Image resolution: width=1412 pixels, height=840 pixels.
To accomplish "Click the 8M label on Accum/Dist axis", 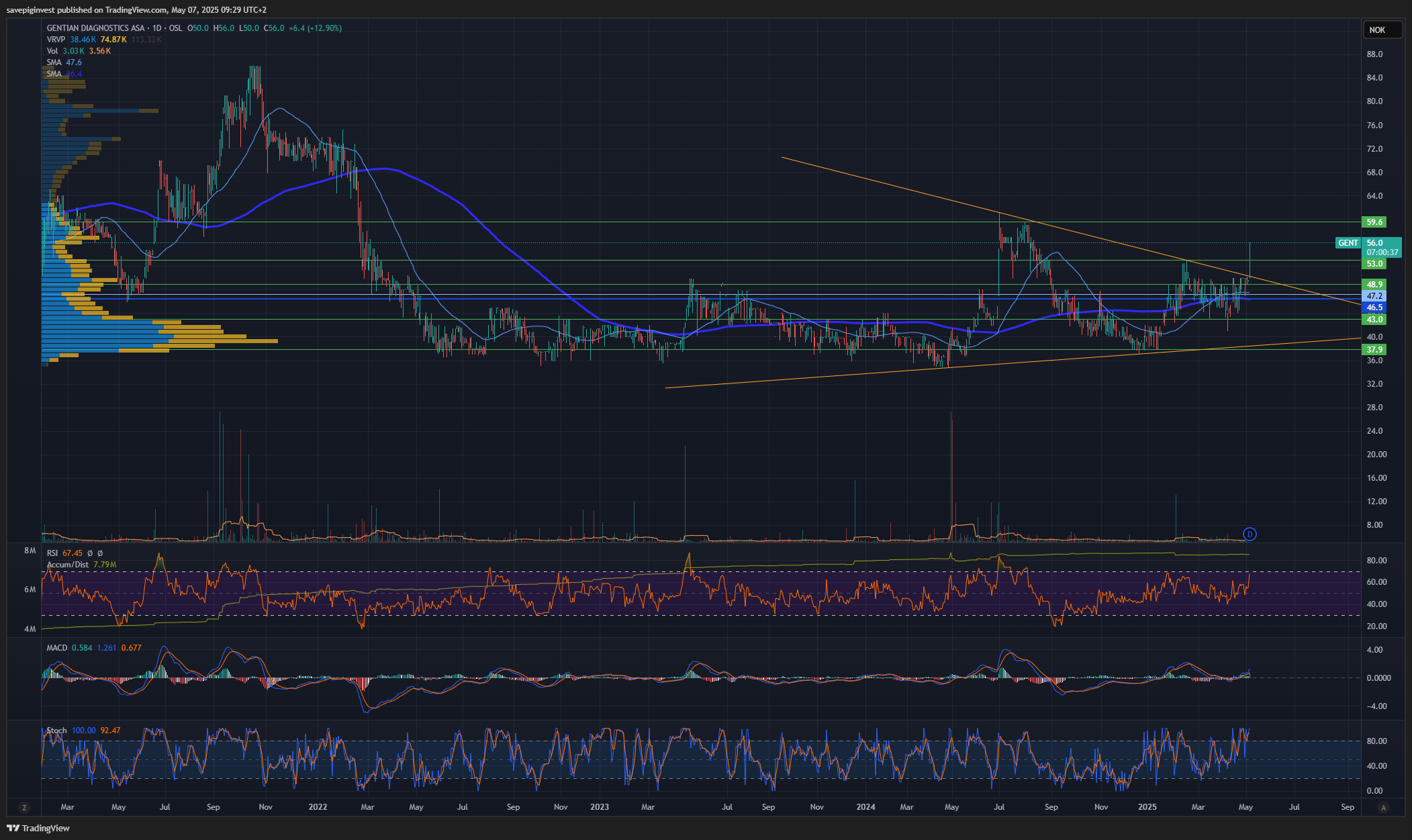I will pyautogui.click(x=30, y=551).
